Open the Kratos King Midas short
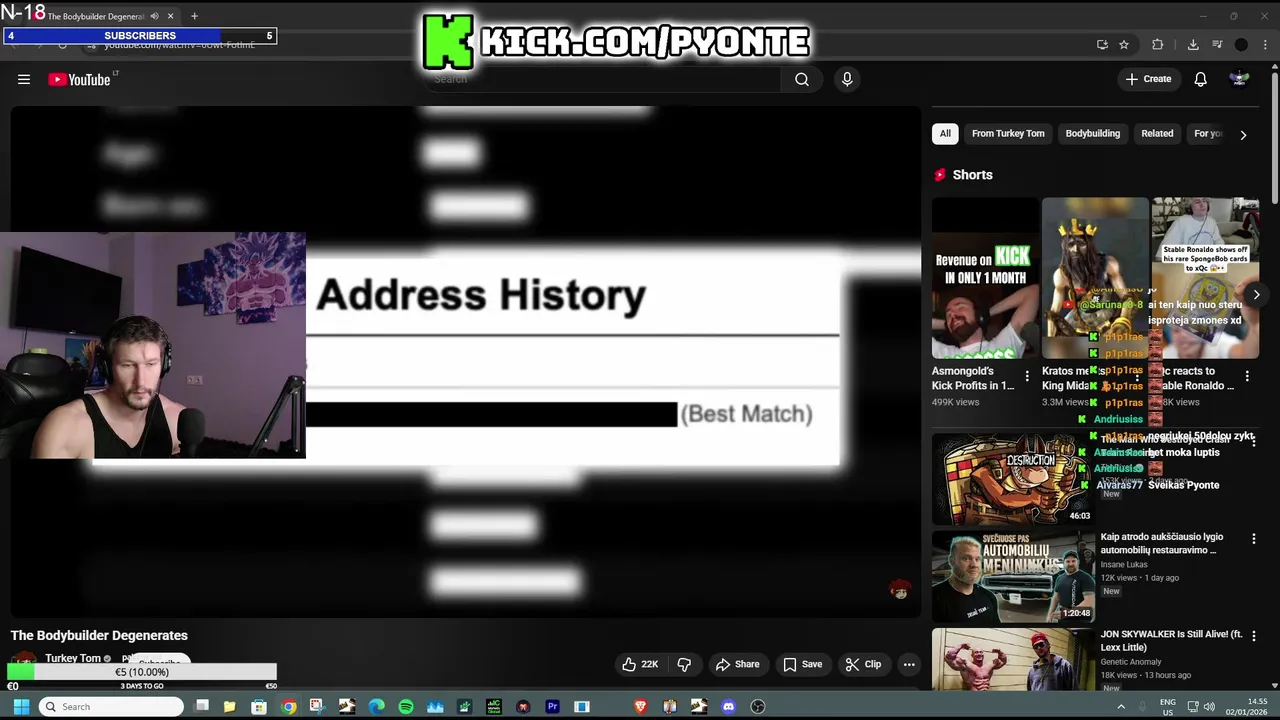The image size is (1280, 720). 1095,278
